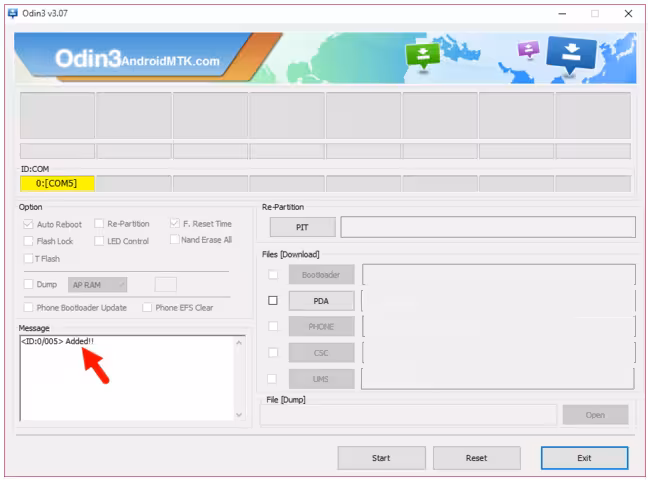Click the small box next to AP RAM
This screenshot has height=480, width=648.
[x=166, y=284]
